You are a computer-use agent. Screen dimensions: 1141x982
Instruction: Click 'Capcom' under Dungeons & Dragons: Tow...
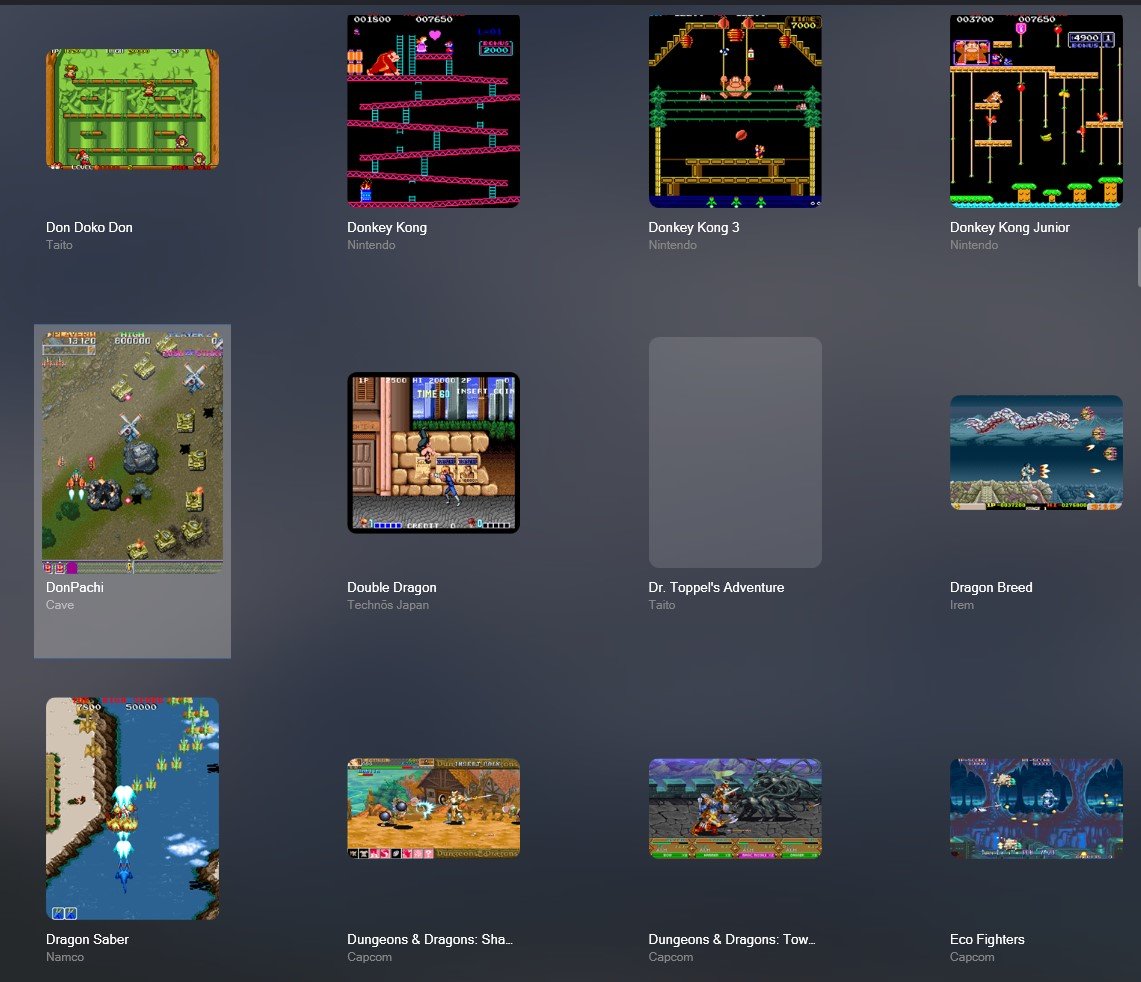click(x=670, y=957)
